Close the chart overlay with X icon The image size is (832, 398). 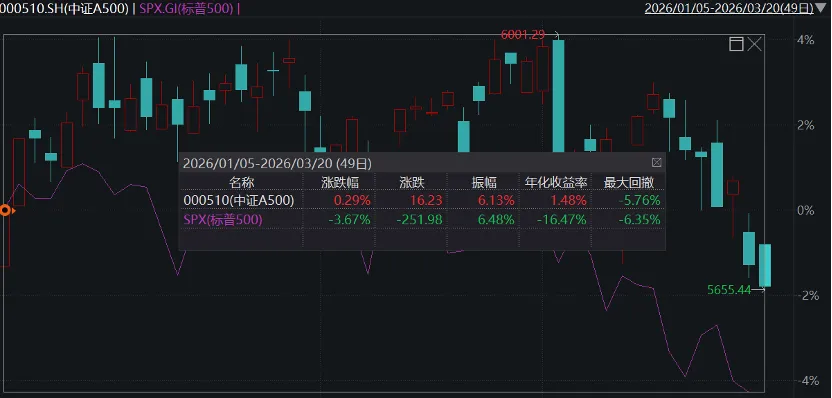755,44
